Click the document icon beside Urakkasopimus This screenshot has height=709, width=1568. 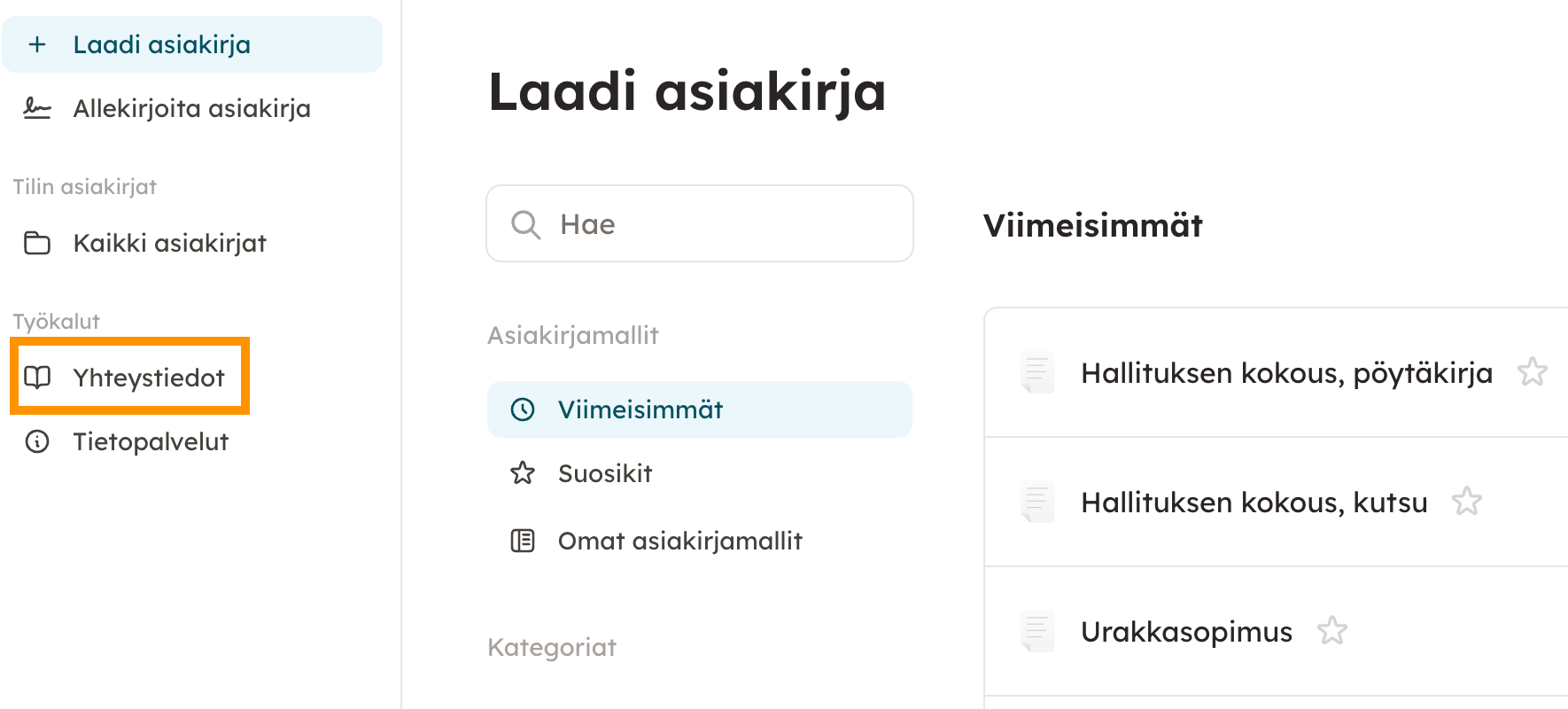pyautogui.click(x=1036, y=632)
